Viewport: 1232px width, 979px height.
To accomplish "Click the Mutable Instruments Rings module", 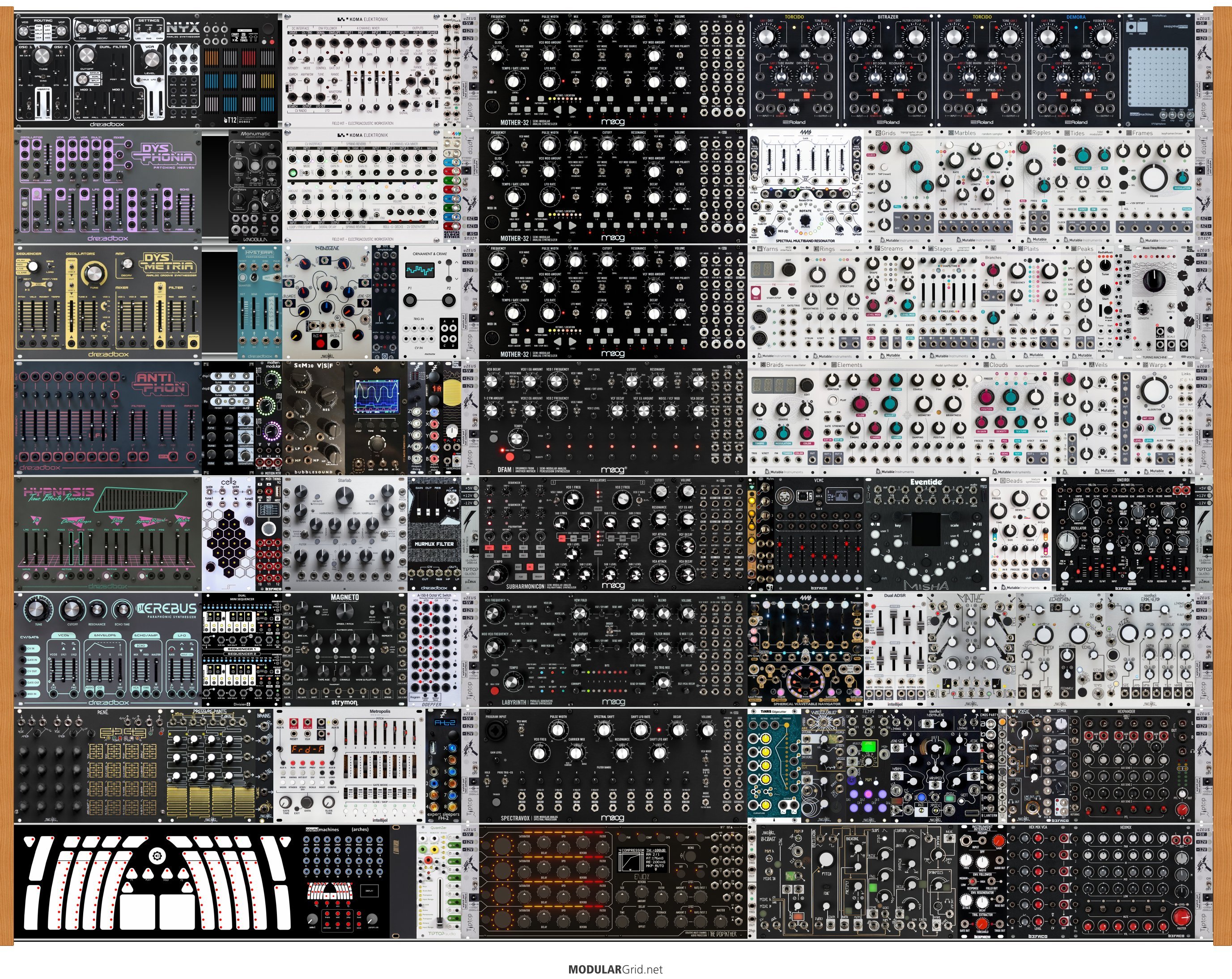I will click(x=834, y=302).
